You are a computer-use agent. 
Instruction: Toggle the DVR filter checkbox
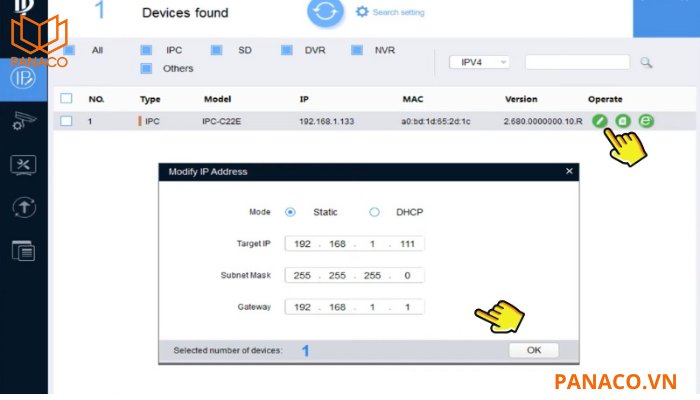(287, 50)
